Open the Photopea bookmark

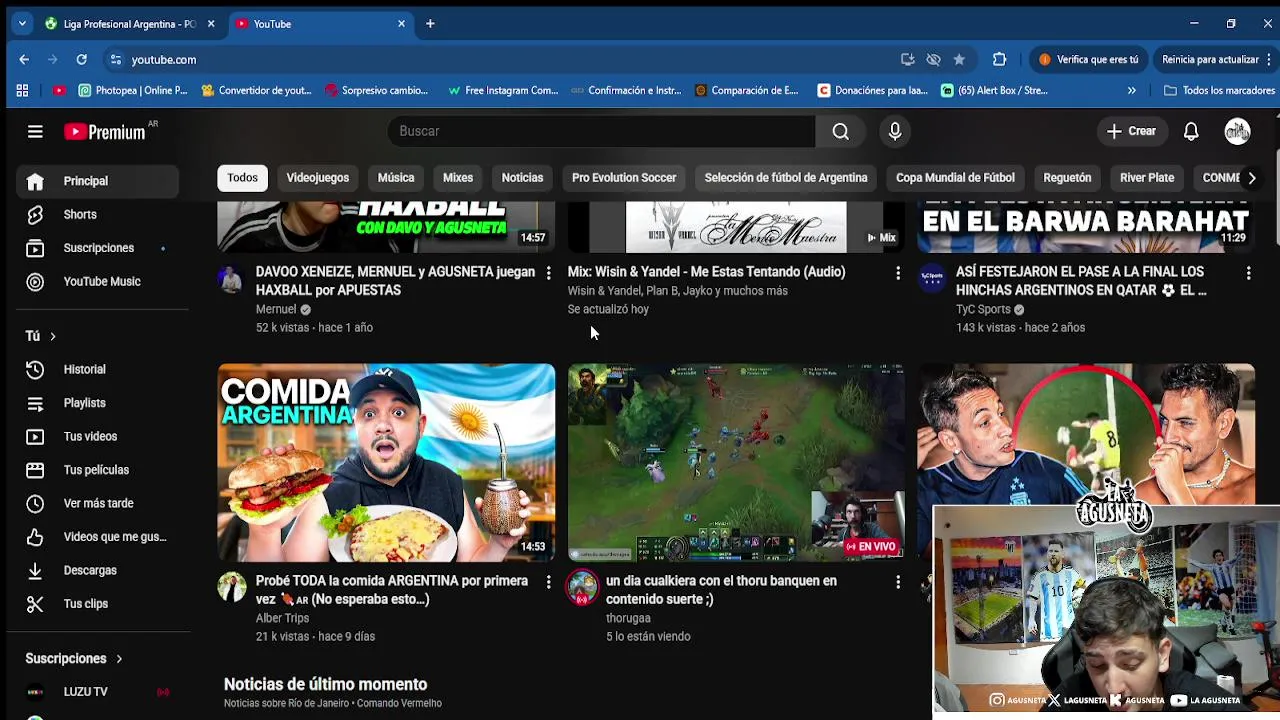pyautogui.click(x=133, y=90)
